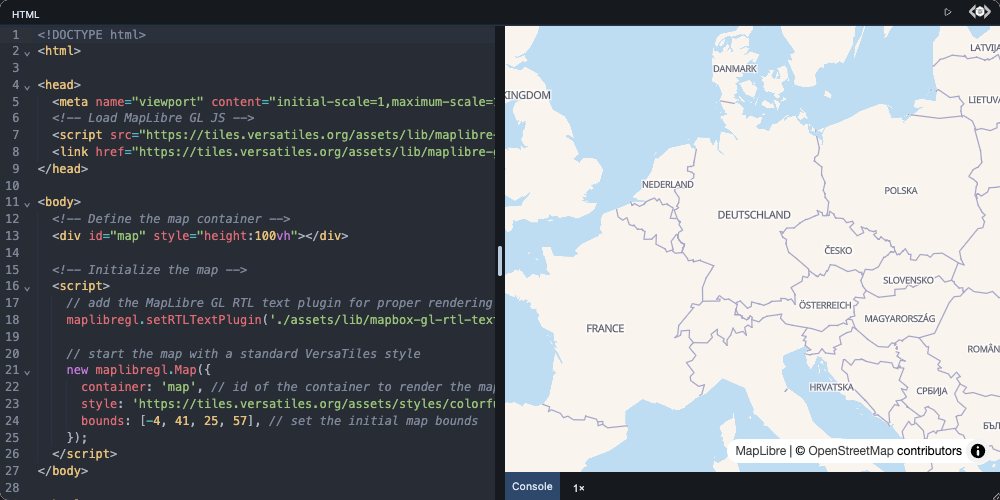This screenshot has width=1000, height=500.
Task: Collapse the head section fold arrow
Action: [27, 85]
